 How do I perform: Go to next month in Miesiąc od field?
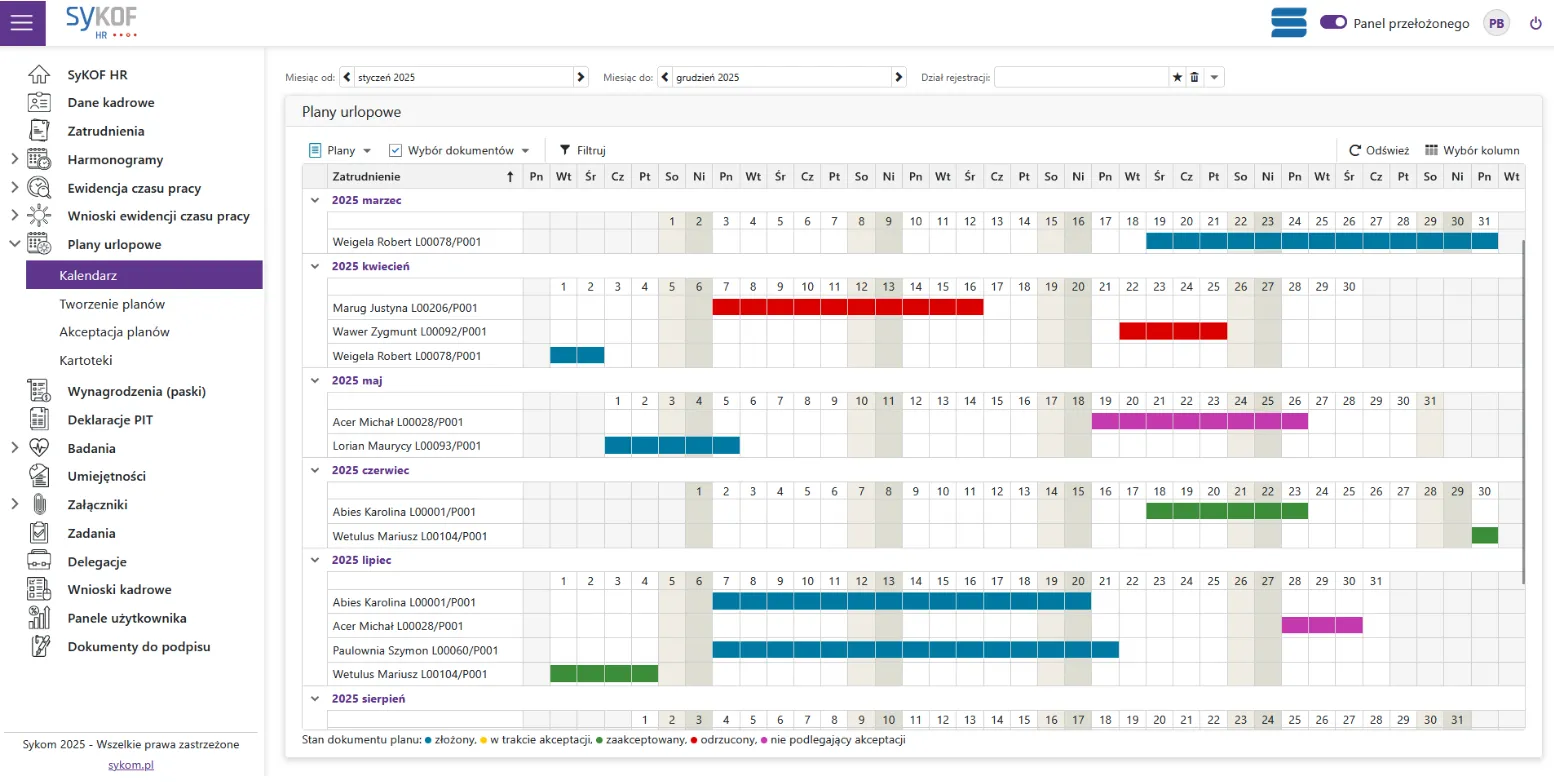580,77
